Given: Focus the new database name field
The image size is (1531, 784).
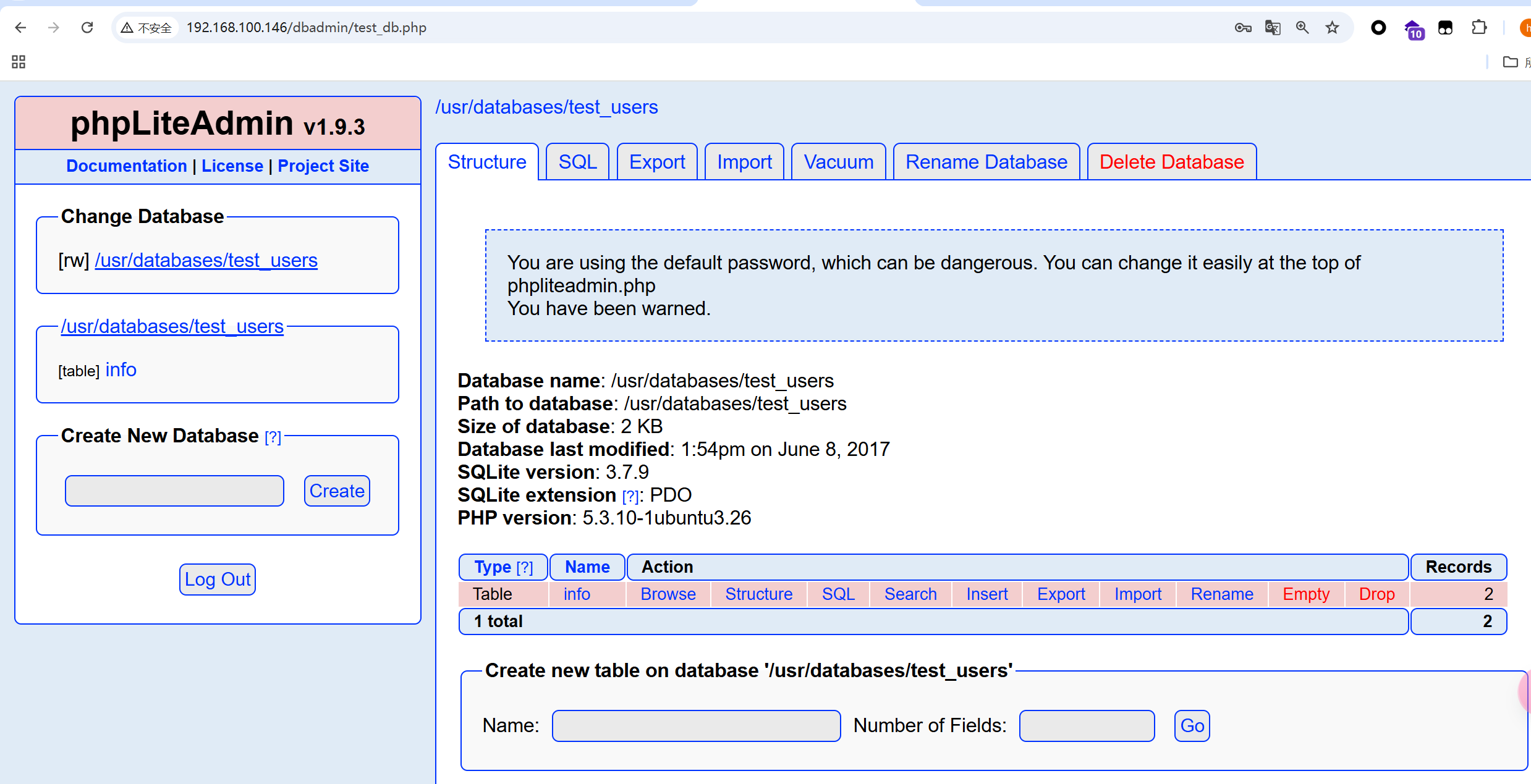Looking at the screenshot, I should click(x=174, y=491).
